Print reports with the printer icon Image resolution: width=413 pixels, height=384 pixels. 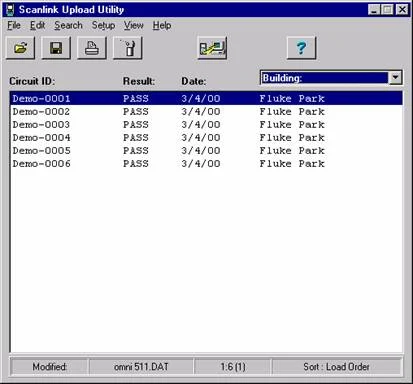(92, 48)
